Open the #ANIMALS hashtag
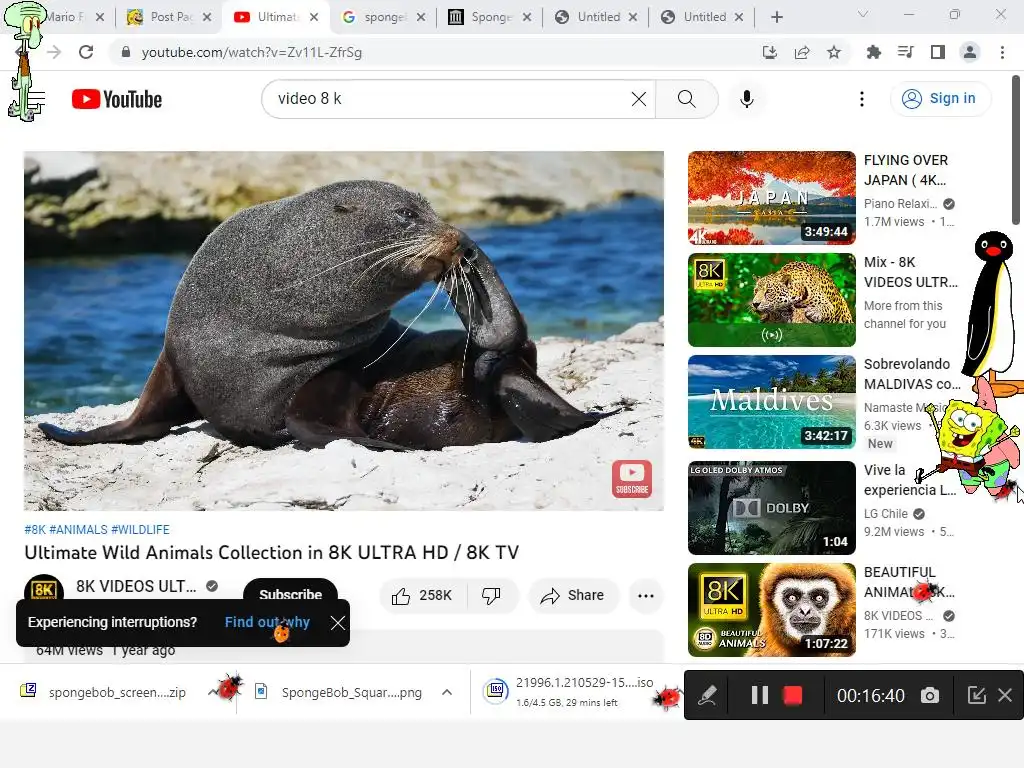Viewport: 1024px width, 768px height. 78,530
